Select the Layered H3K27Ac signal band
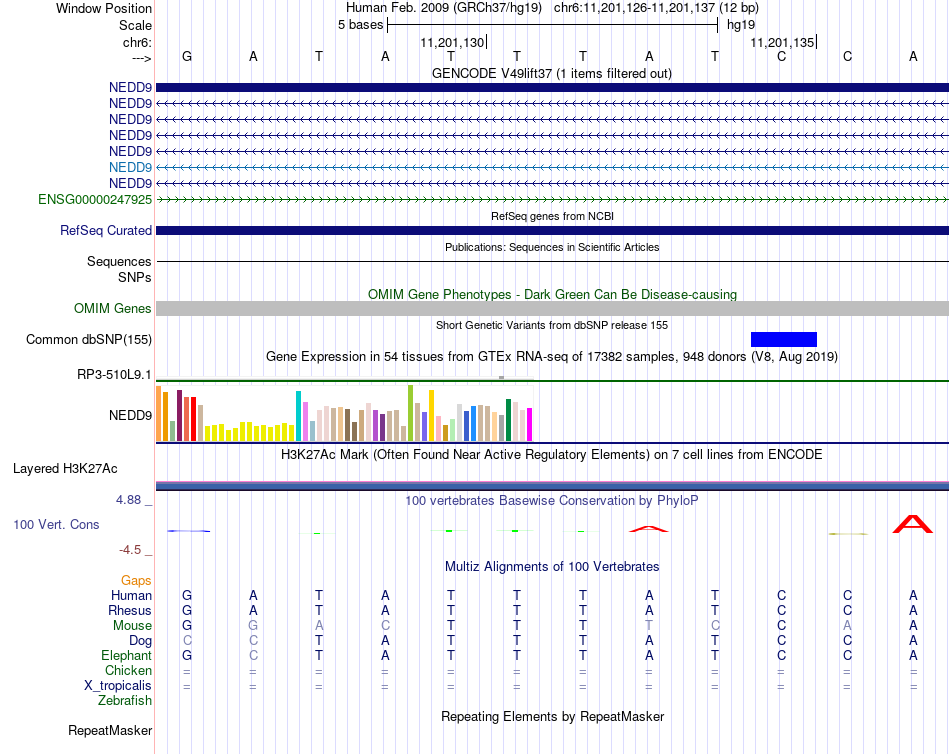 (552, 486)
